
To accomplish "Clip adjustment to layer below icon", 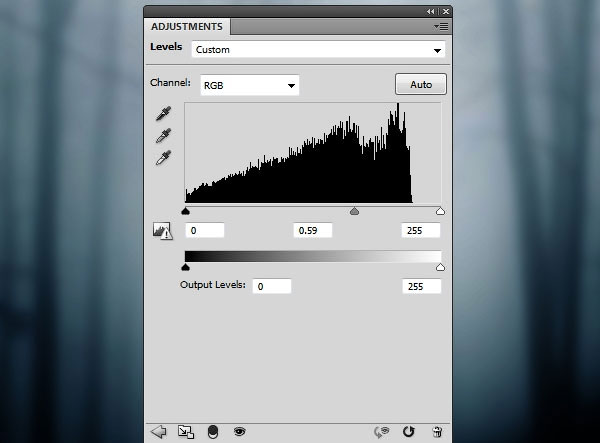I will (x=213, y=432).
